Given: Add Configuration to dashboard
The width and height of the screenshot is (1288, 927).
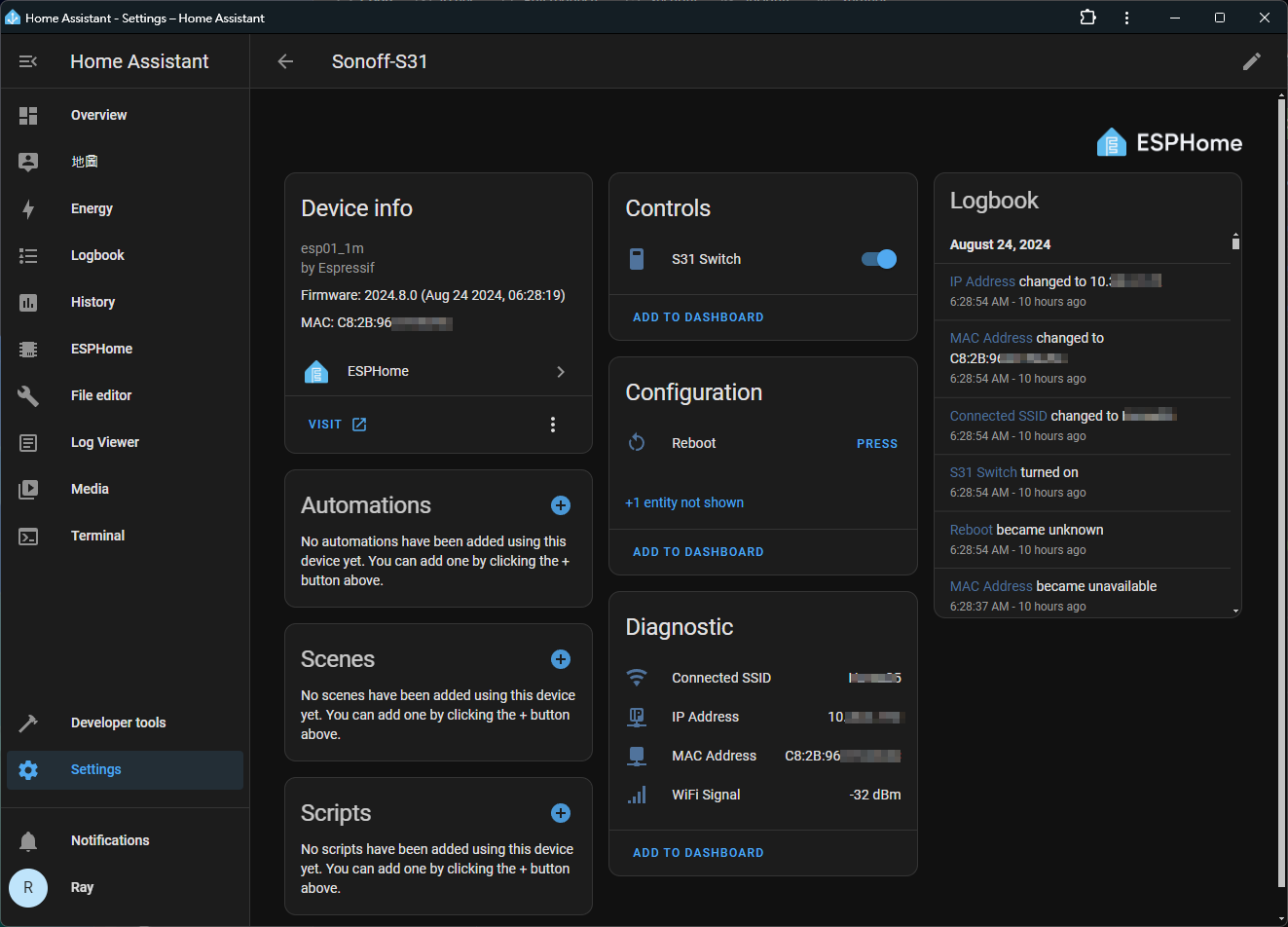Looking at the screenshot, I should click(698, 552).
